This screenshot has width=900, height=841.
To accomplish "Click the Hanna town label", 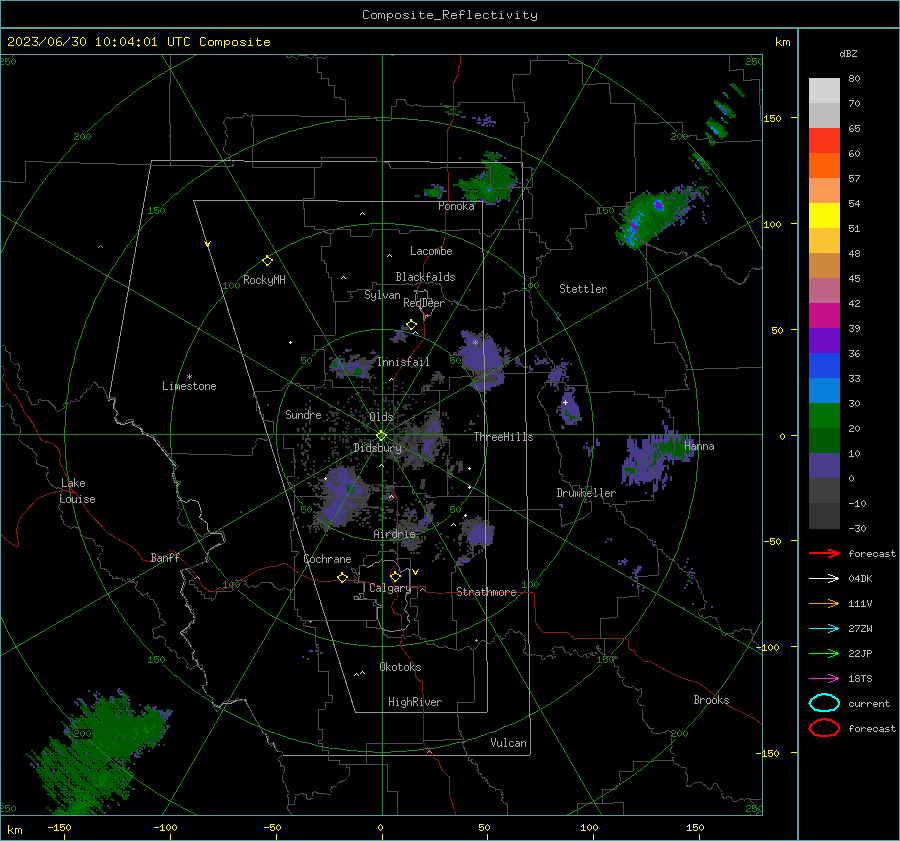I will (x=699, y=446).
